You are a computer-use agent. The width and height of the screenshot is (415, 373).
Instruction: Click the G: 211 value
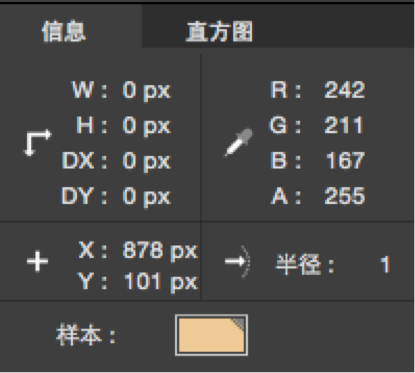[x=344, y=125]
